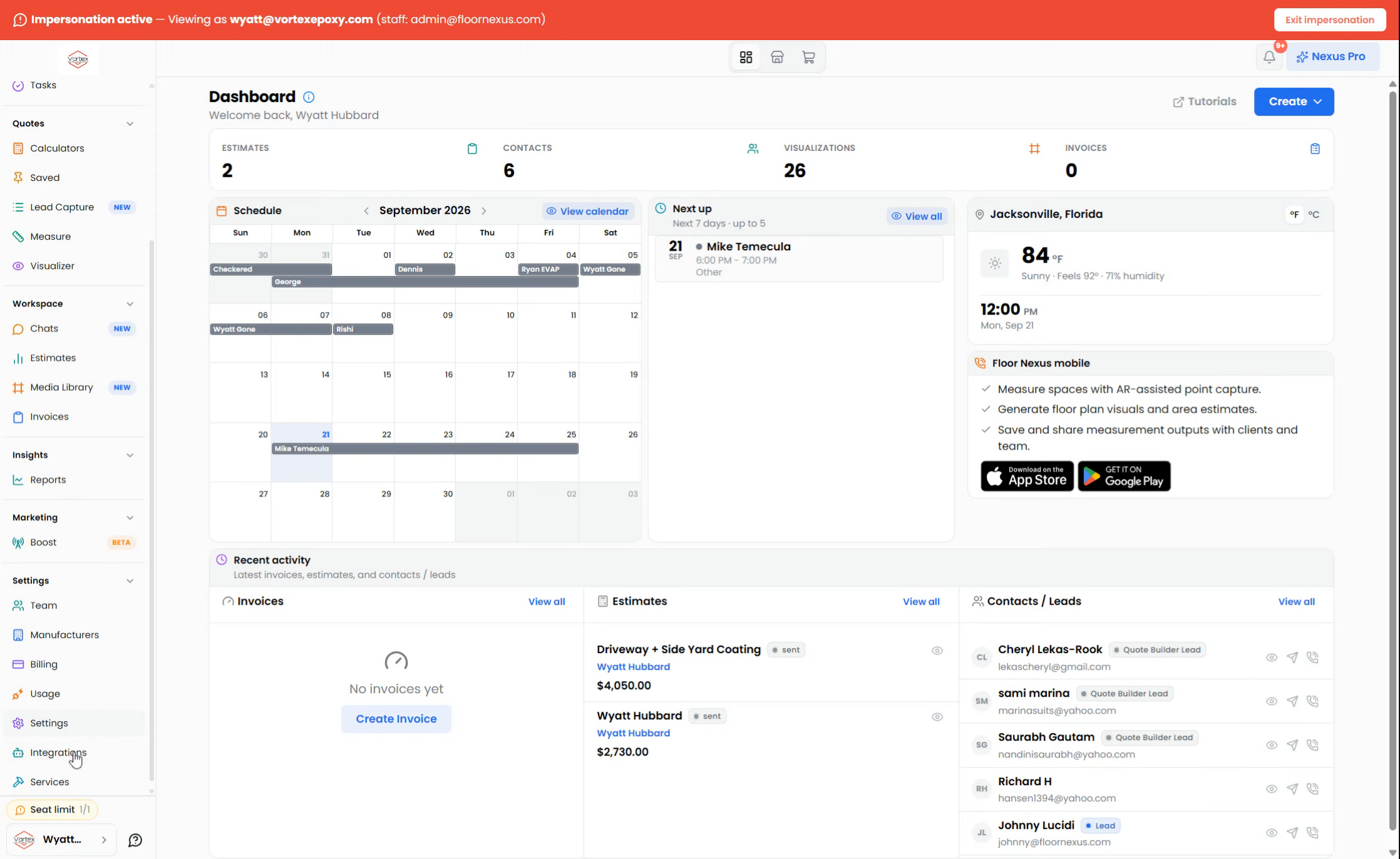The height and width of the screenshot is (859, 1400).
Task: Open the Wyatt account switcher at bottom
Action: click(x=61, y=840)
